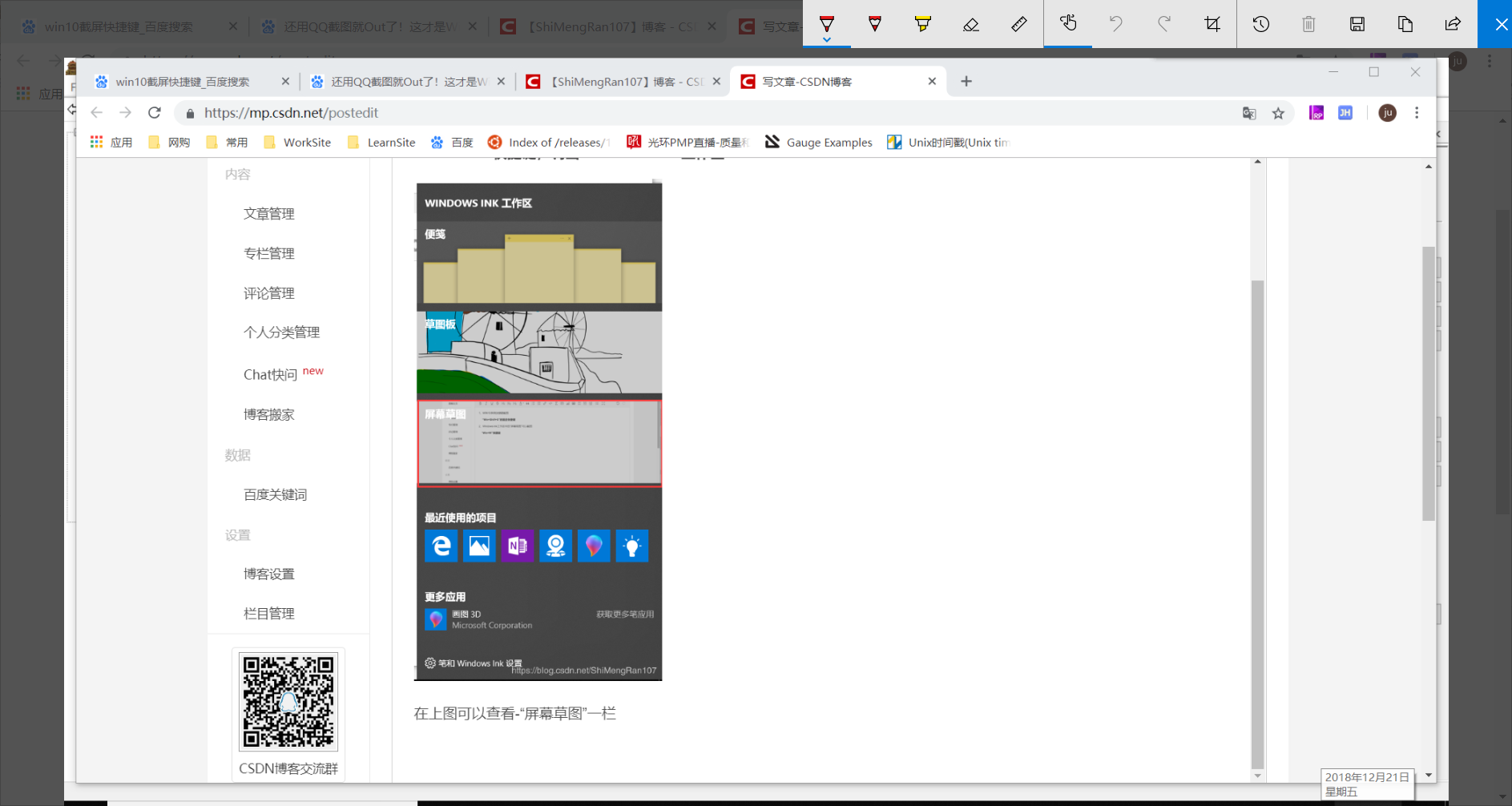The width and height of the screenshot is (1512, 806).
Task: Click the OneNote icon in recent items
Action: pyautogui.click(x=518, y=546)
